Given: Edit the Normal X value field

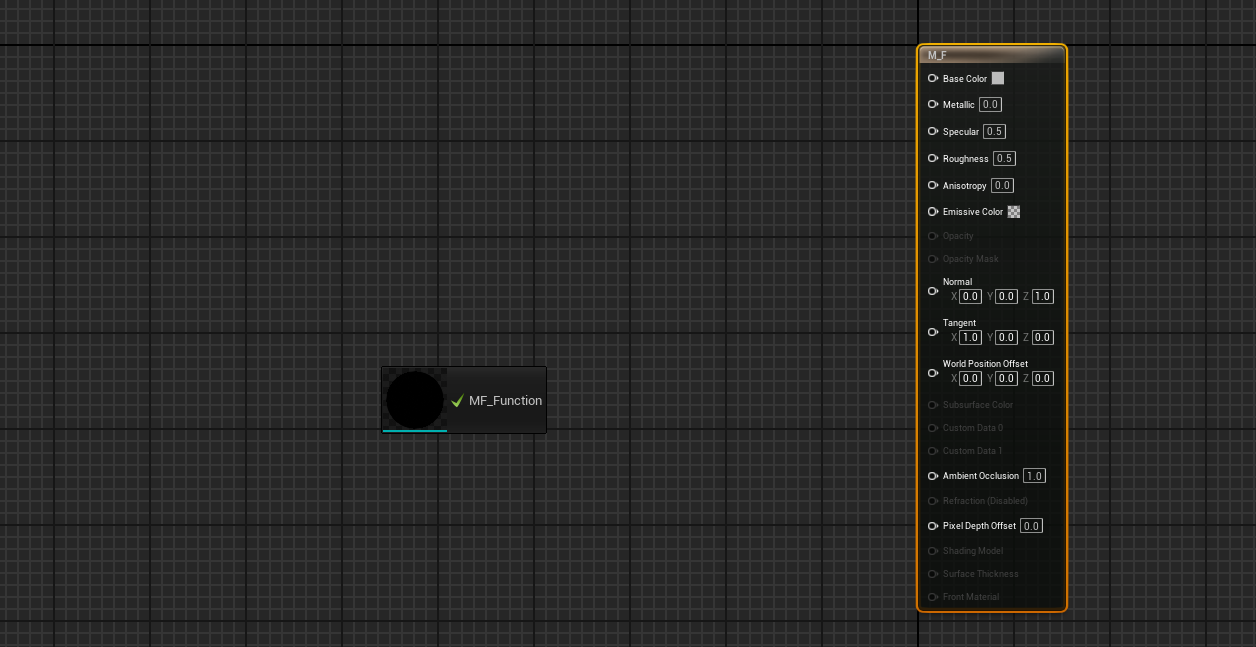Looking at the screenshot, I should point(970,297).
